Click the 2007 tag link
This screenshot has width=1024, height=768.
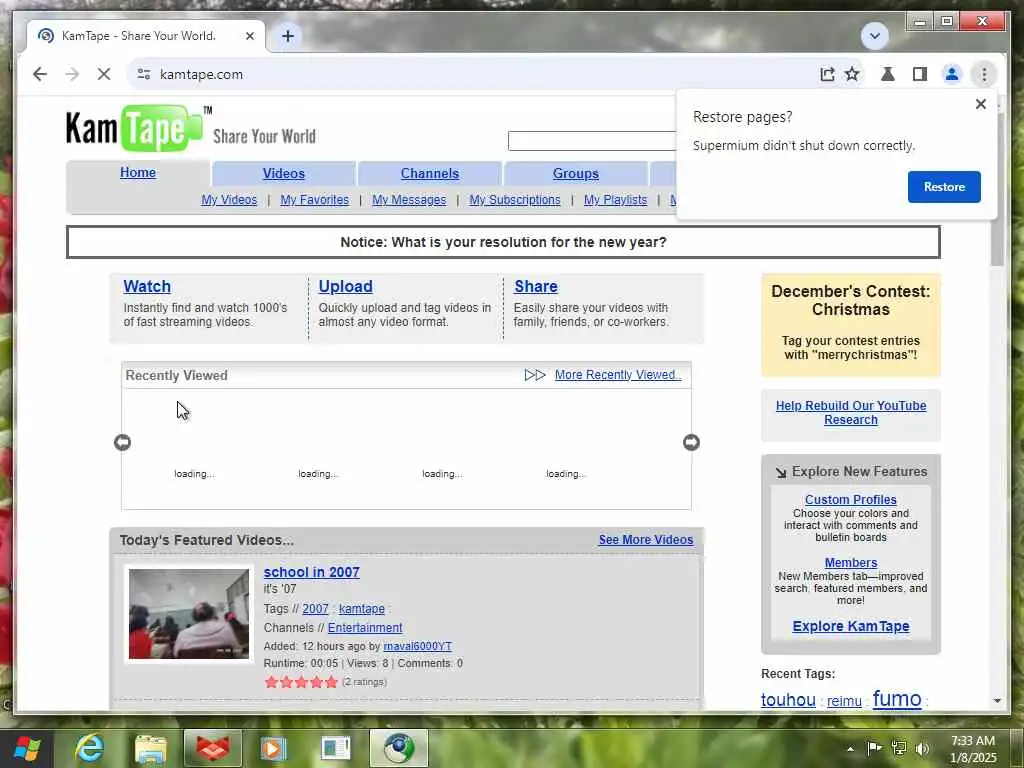[315, 609]
